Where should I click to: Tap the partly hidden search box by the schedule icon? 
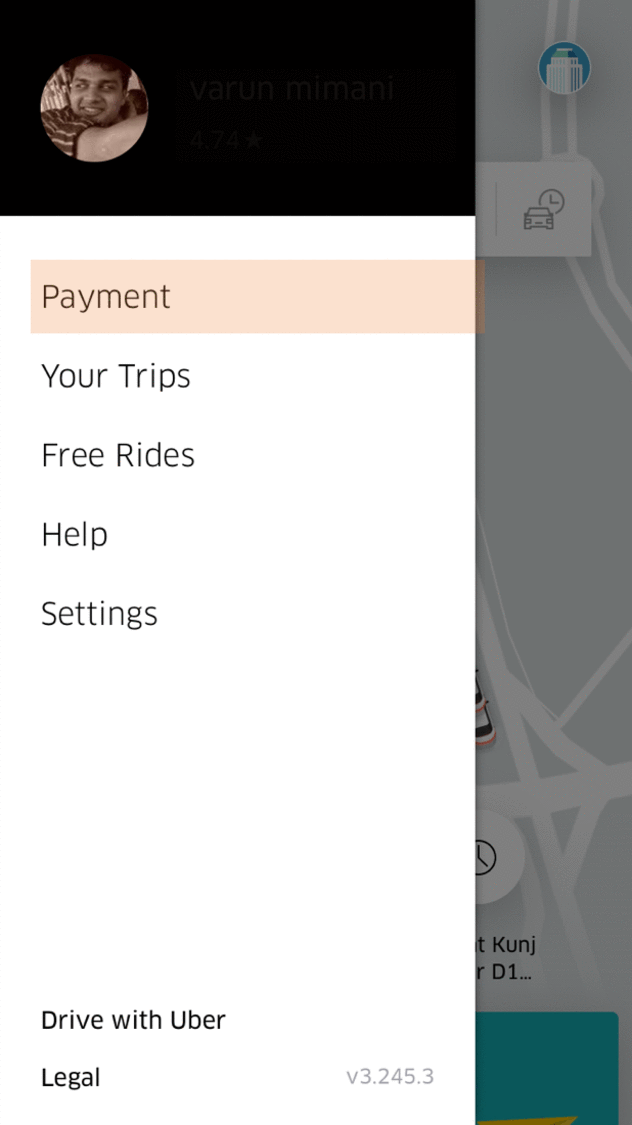[485, 210]
